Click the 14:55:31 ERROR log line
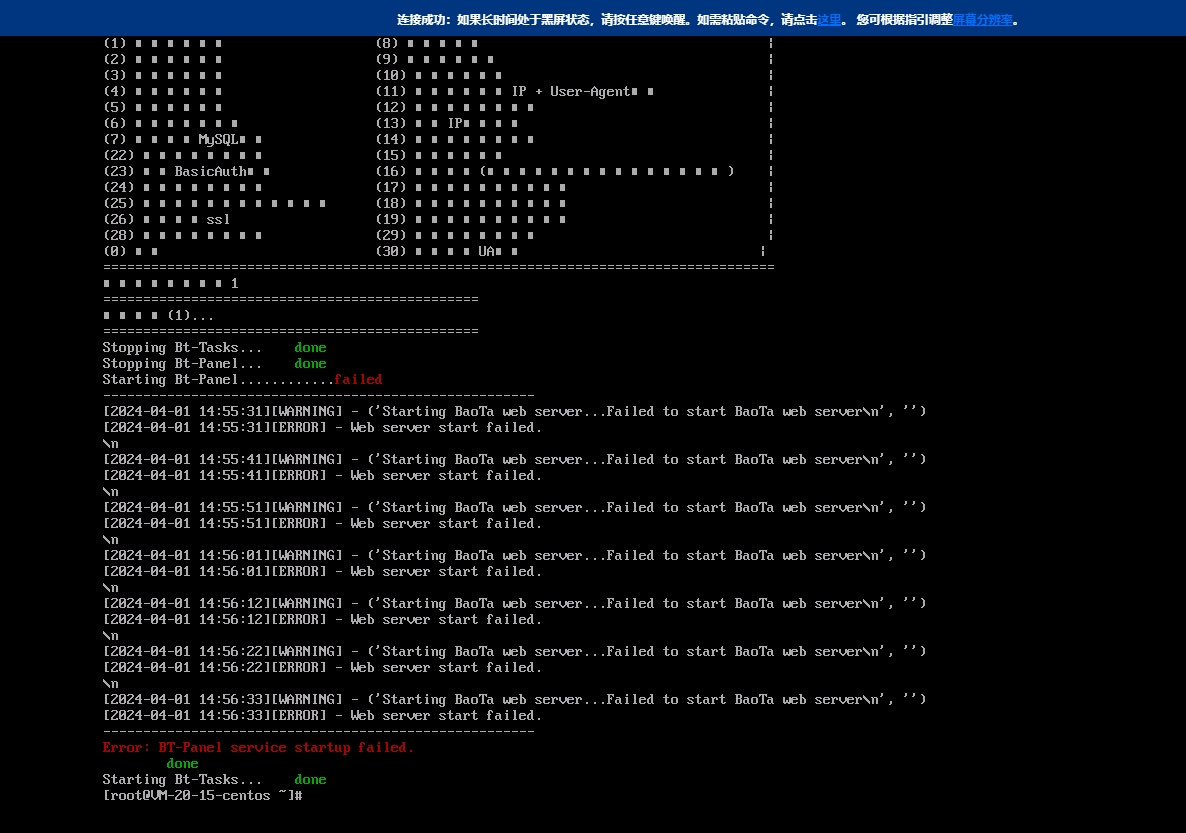Screen dimensions: 1186x833 [x=322, y=427]
